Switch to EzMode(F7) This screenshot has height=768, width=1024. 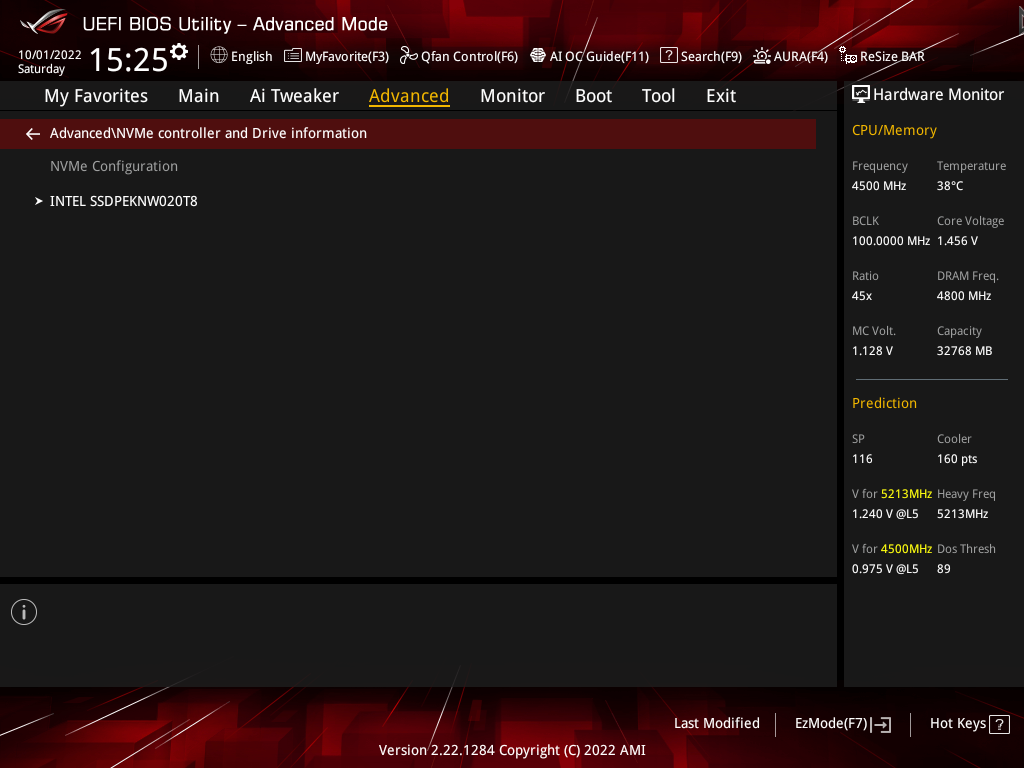pyautogui.click(x=842, y=723)
